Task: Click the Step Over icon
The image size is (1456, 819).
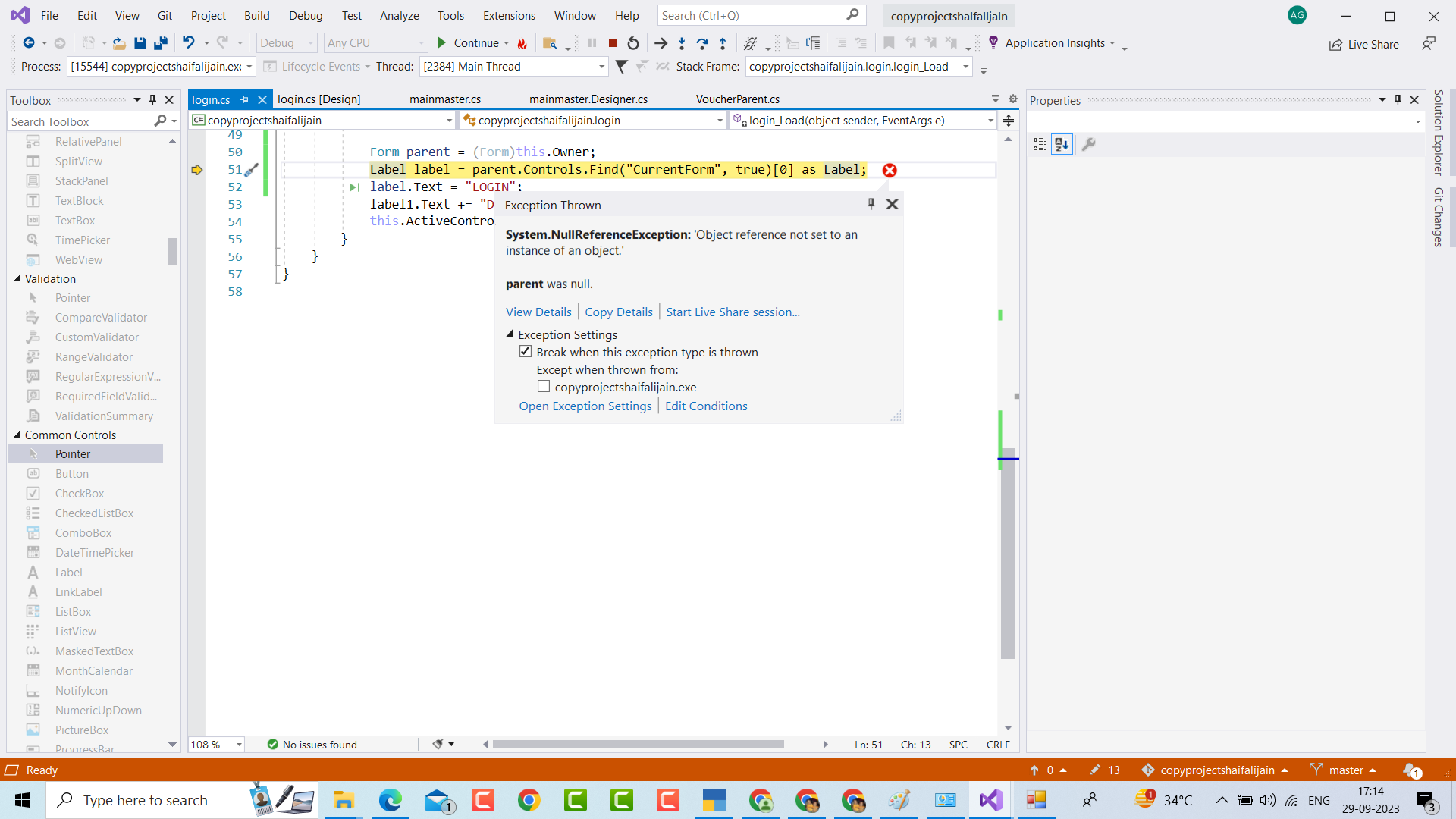Action: pos(702,43)
